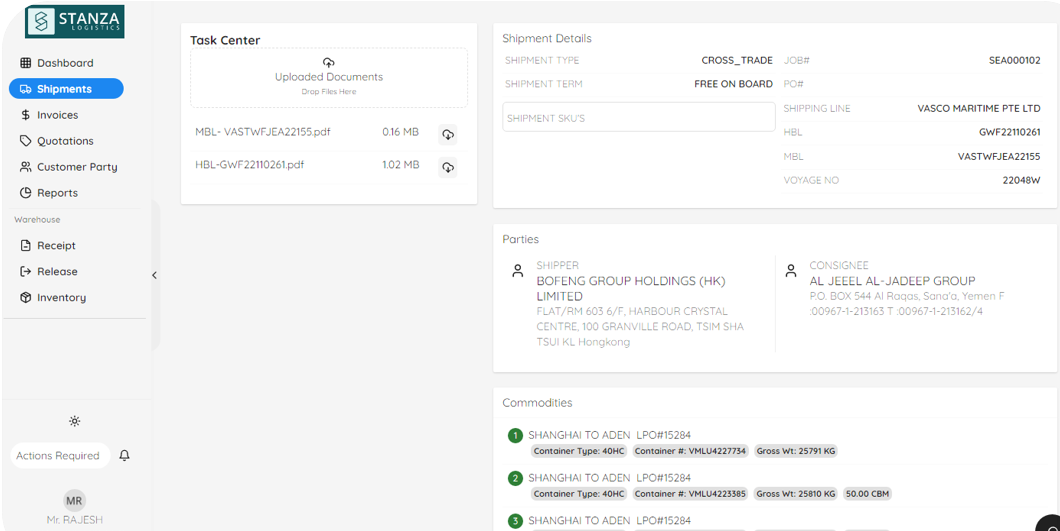The height and width of the screenshot is (531, 1060).
Task: Click shipping line VASCO MARITIME PTE LTD
Action: pyautogui.click(x=979, y=108)
